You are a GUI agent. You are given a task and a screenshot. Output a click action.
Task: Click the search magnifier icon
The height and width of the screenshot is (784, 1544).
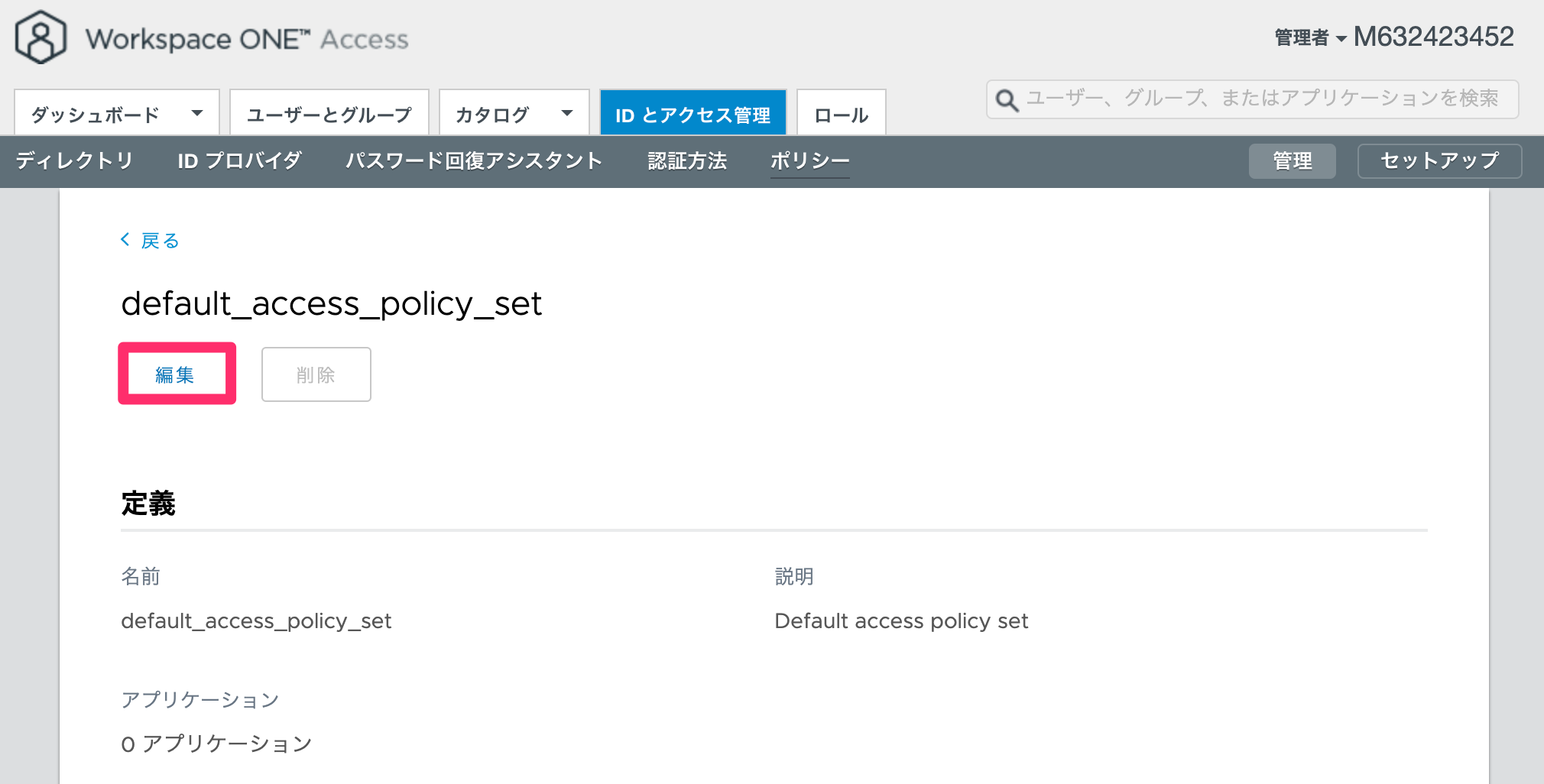1007,100
